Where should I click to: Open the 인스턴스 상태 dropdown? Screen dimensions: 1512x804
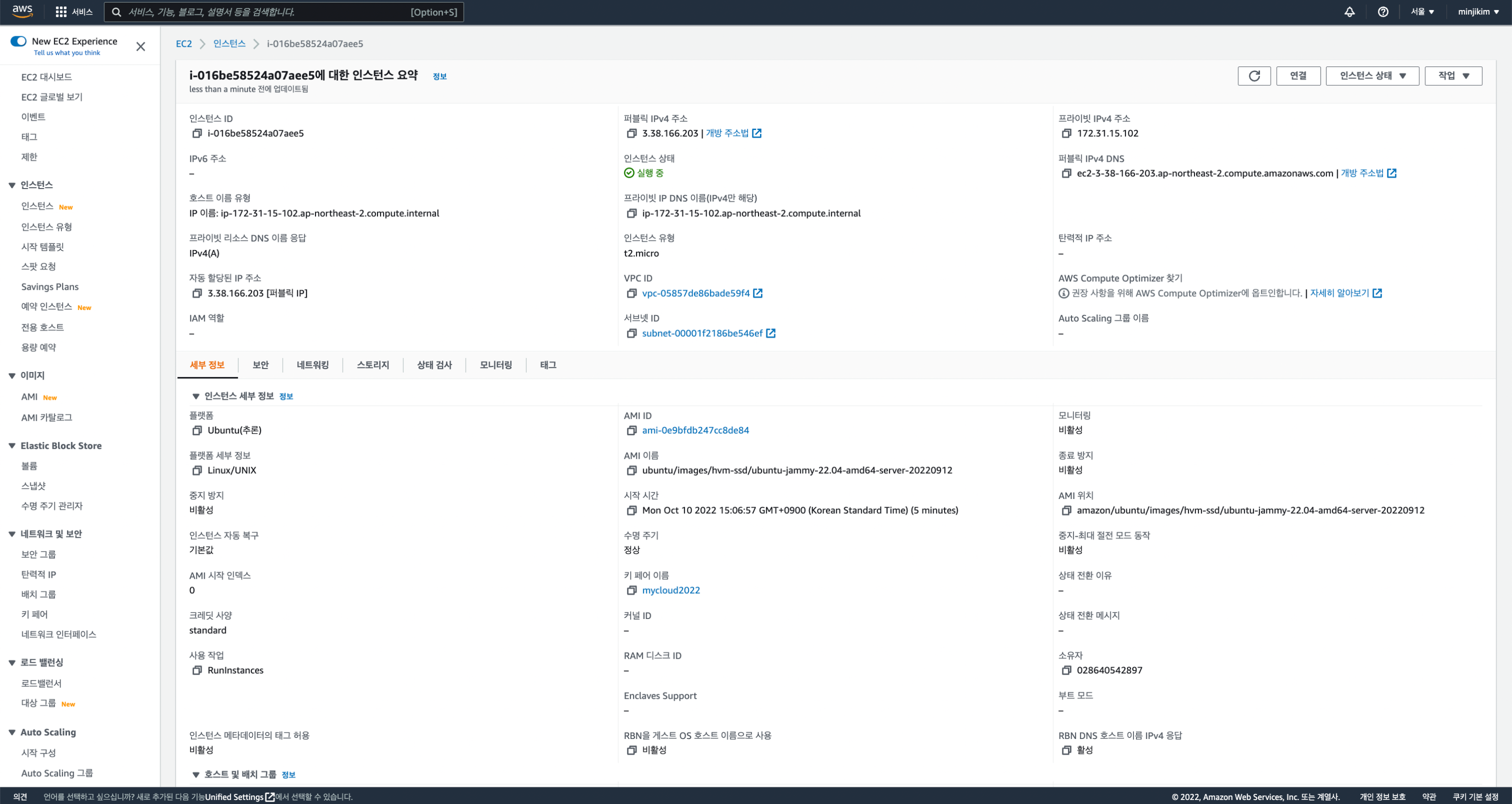tap(1372, 76)
